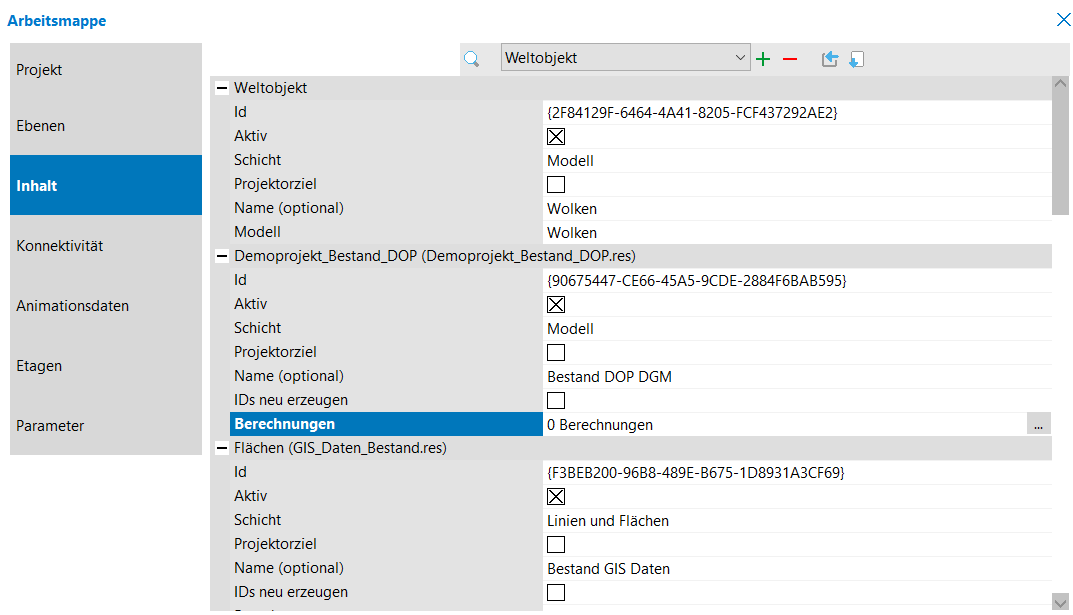
Task: Click the green plus add icon
Action: [x=763, y=59]
